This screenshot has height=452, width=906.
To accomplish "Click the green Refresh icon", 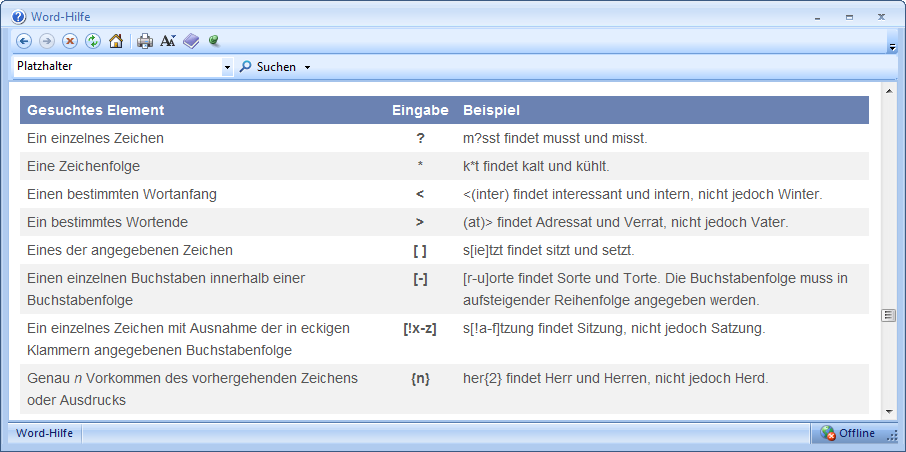I will pos(93,41).
